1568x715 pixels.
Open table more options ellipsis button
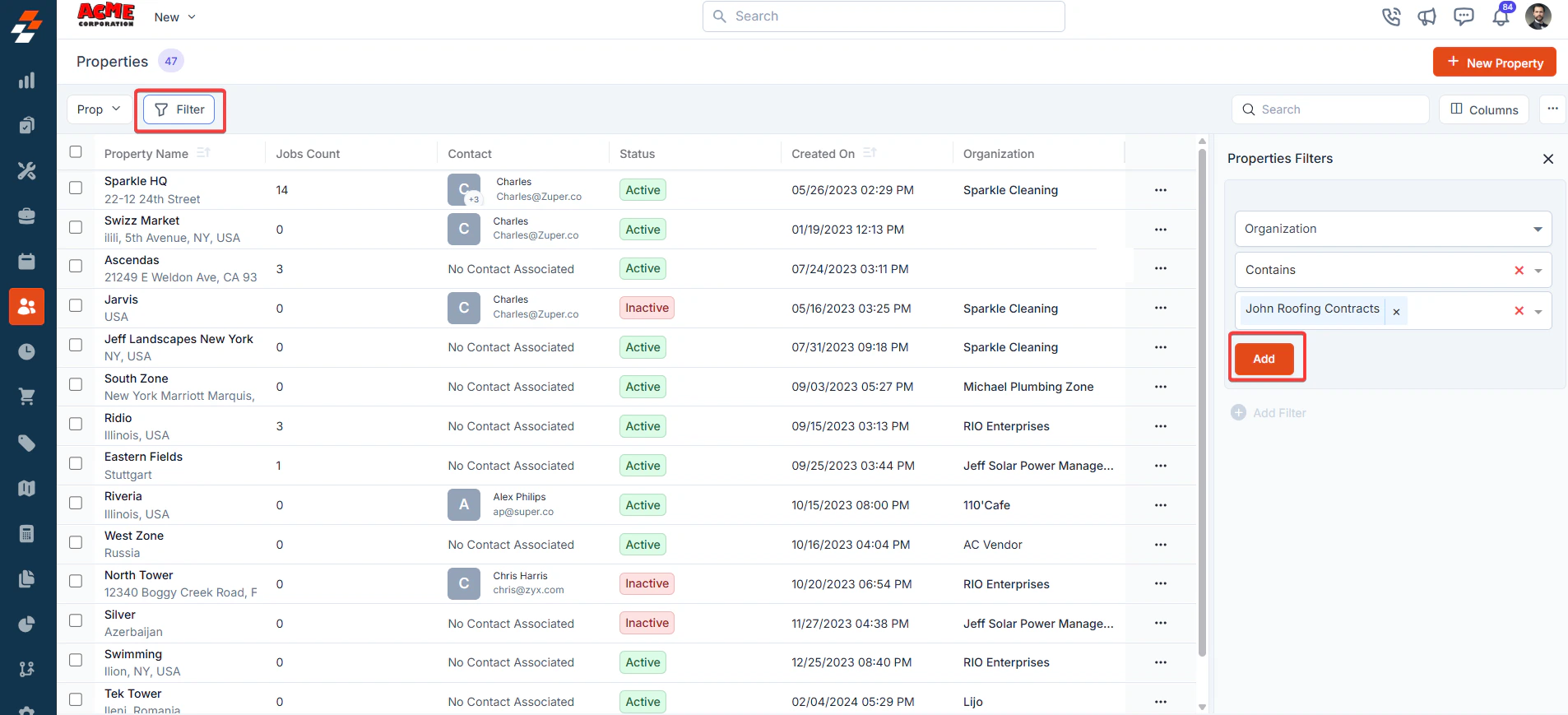coord(1553,109)
